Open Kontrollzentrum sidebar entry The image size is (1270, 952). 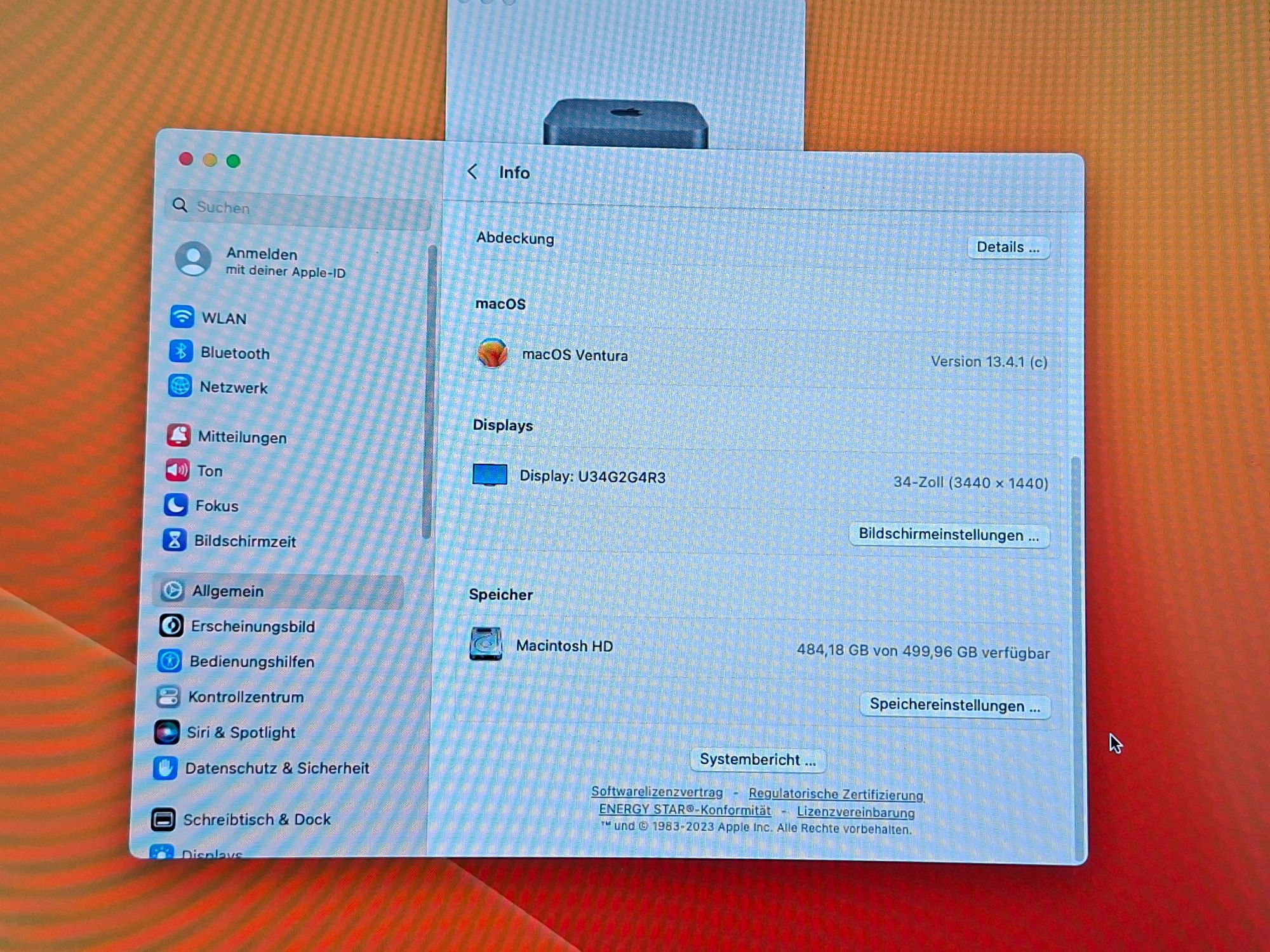pos(246,697)
